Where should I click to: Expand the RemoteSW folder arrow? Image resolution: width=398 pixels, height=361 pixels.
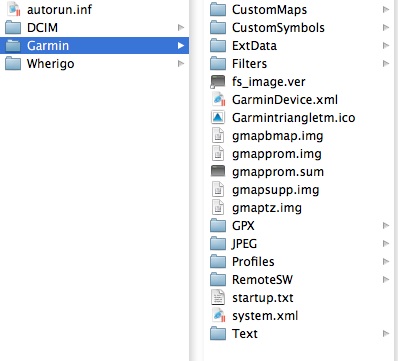click(386, 279)
